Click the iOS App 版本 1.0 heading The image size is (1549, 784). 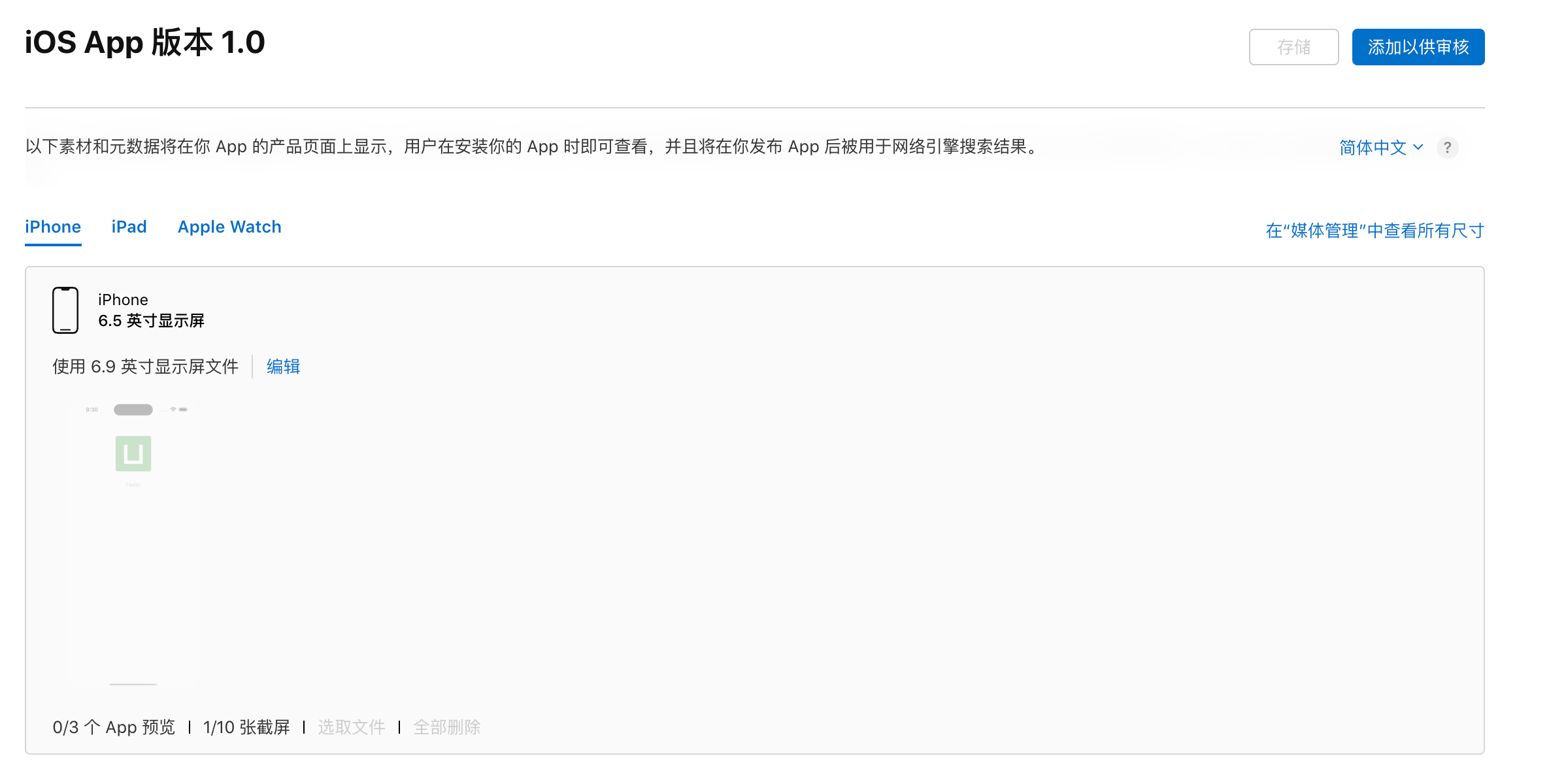(145, 43)
